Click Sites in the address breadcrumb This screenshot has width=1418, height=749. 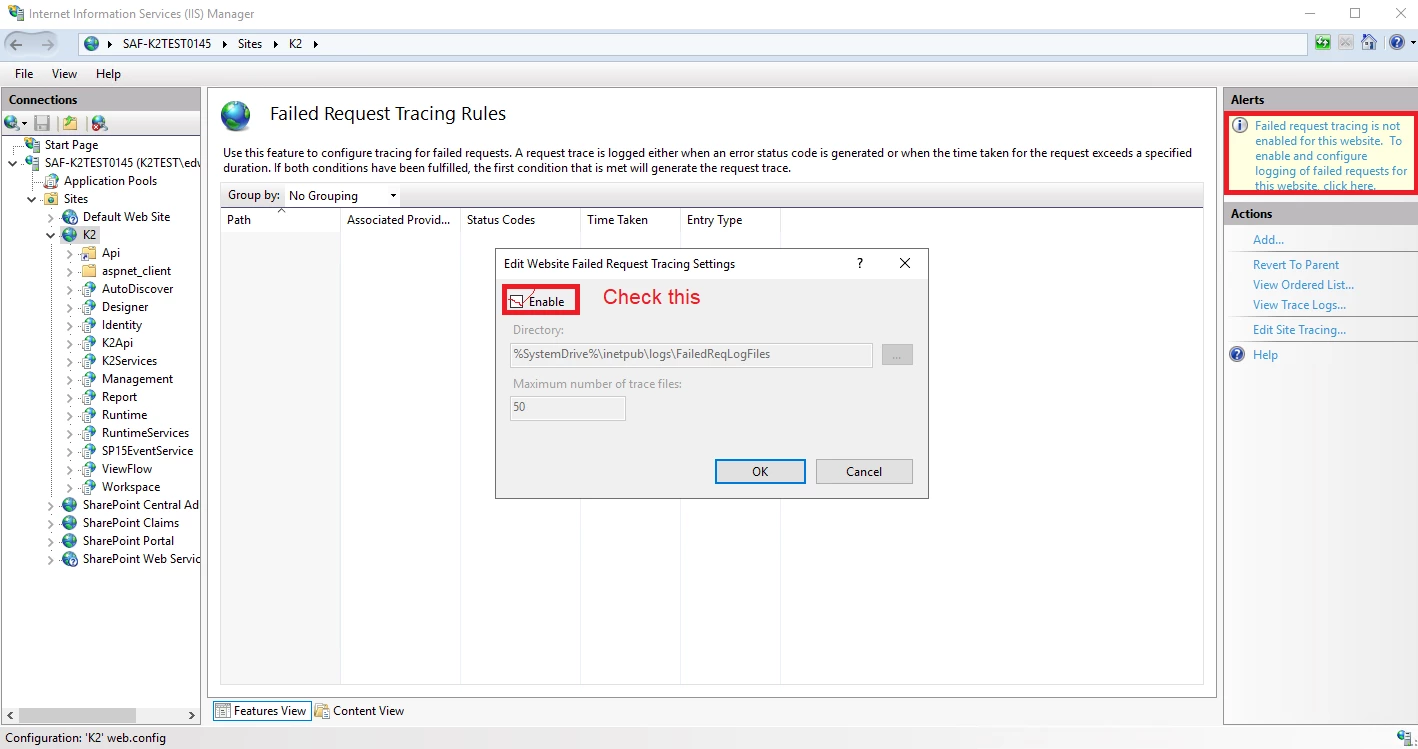249,44
